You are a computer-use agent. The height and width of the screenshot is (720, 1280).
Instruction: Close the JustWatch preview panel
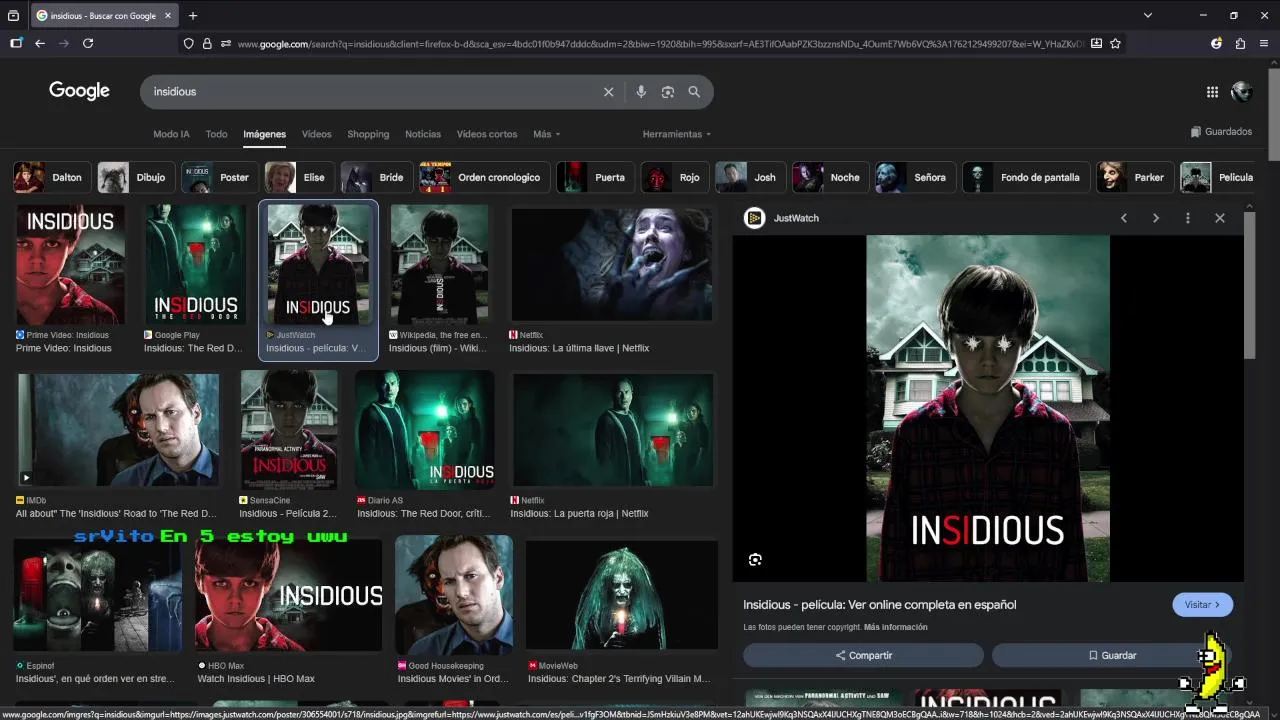tap(1220, 218)
